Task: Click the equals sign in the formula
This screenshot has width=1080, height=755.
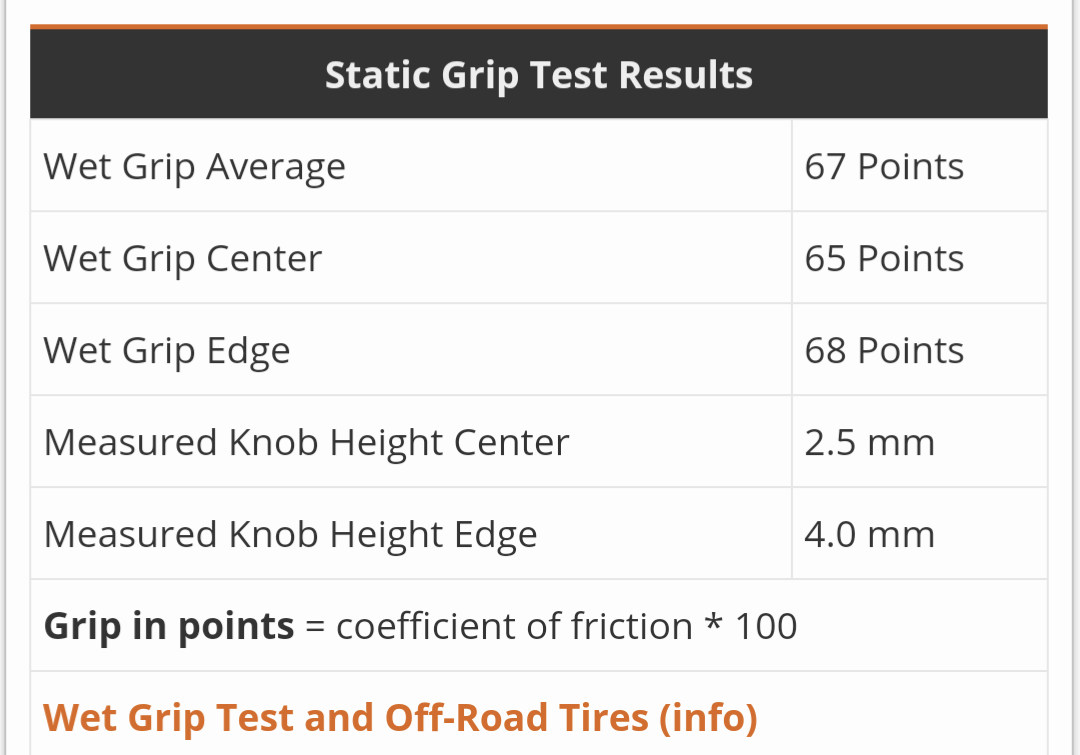Action: (316, 628)
